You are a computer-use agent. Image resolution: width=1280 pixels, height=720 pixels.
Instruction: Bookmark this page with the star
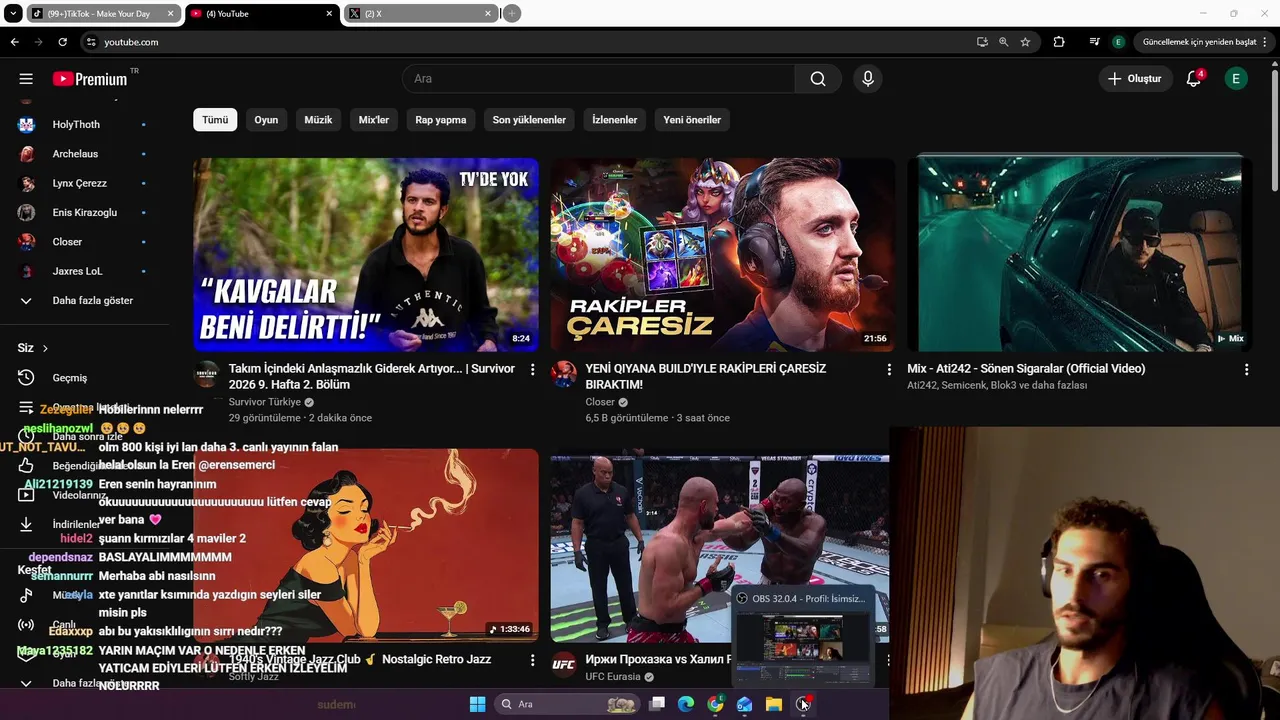pos(1025,42)
